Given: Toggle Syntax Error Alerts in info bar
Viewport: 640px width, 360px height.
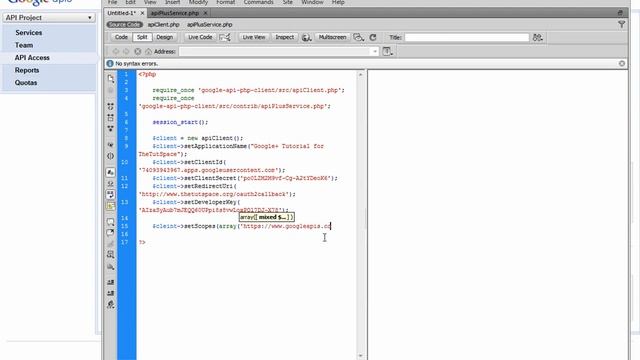Looking at the screenshot, I should [x=111, y=206].
